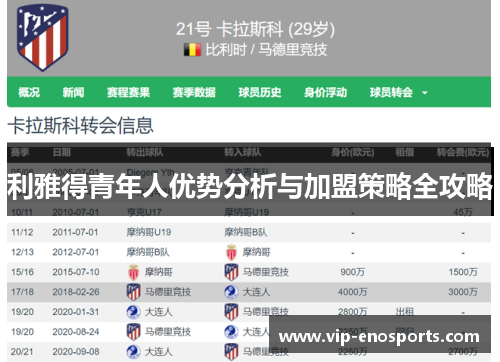Click the 1500万 transfer fee cell
The image size is (500, 362).
pyautogui.click(x=463, y=272)
